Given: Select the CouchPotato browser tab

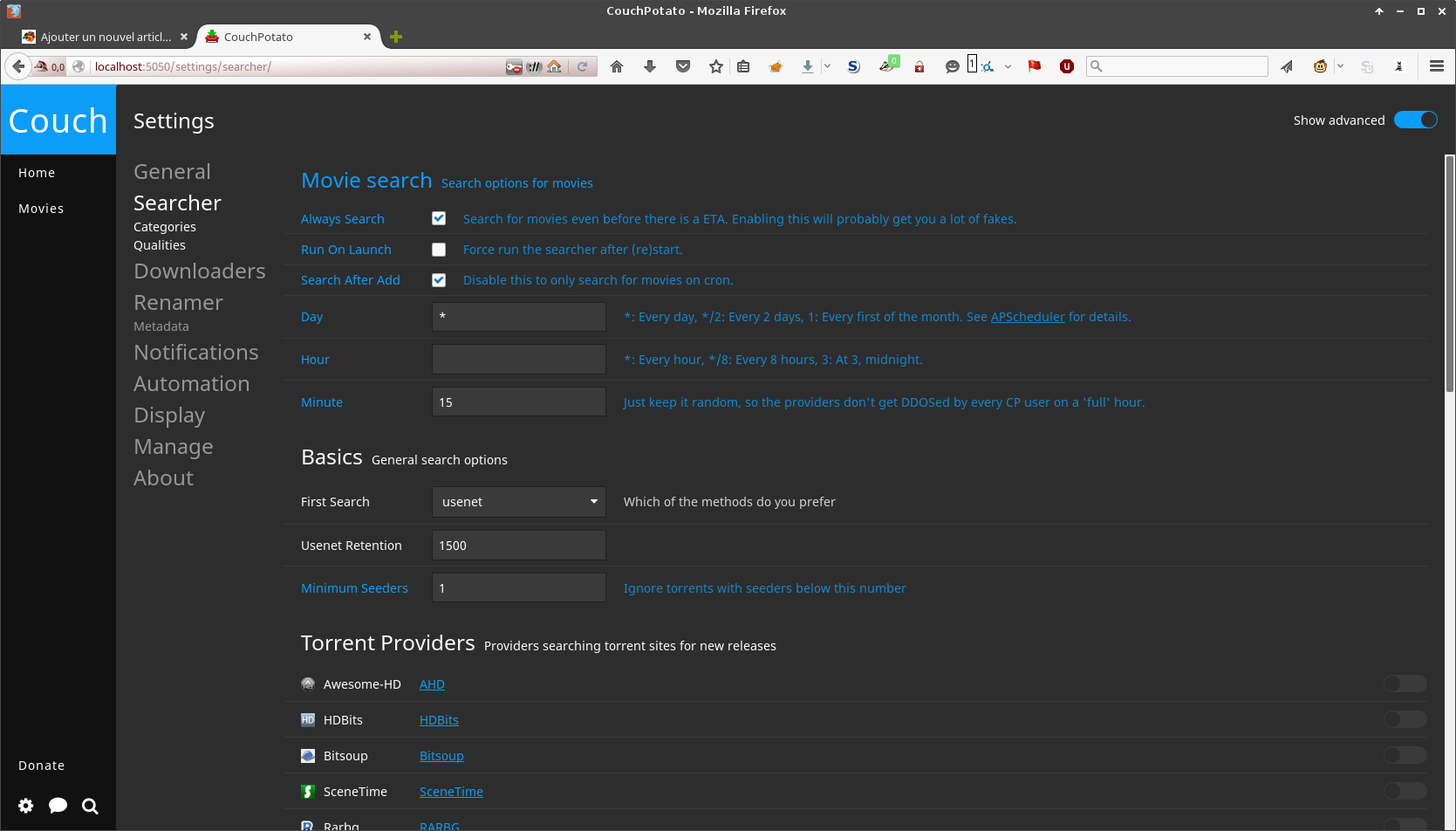Looking at the screenshot, I should [288, 37].
